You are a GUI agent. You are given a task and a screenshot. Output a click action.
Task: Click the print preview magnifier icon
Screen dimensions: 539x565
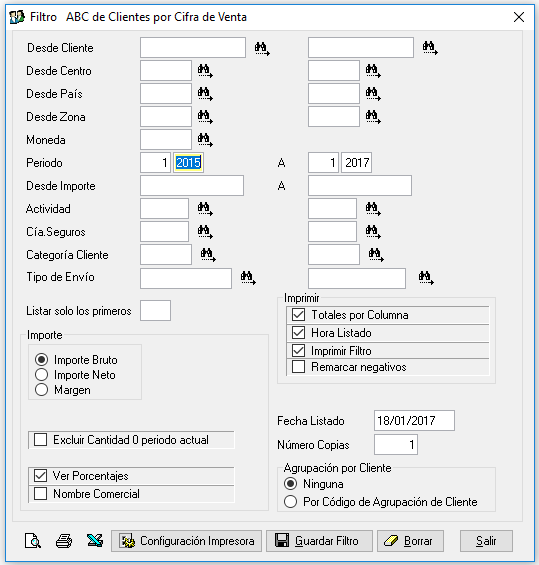pyautogui.click(x=32, y=541)
